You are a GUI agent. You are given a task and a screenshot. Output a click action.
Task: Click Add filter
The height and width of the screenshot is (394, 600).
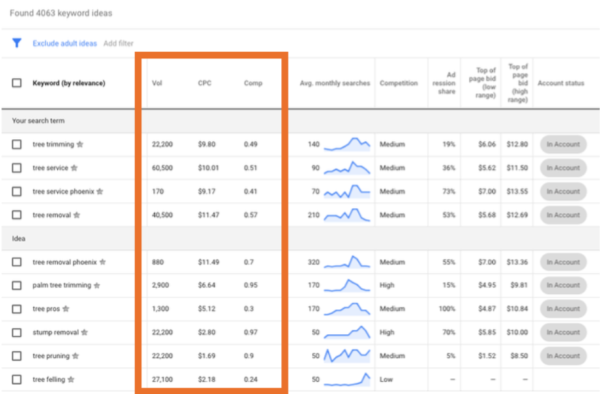click(x=118, y=43)
